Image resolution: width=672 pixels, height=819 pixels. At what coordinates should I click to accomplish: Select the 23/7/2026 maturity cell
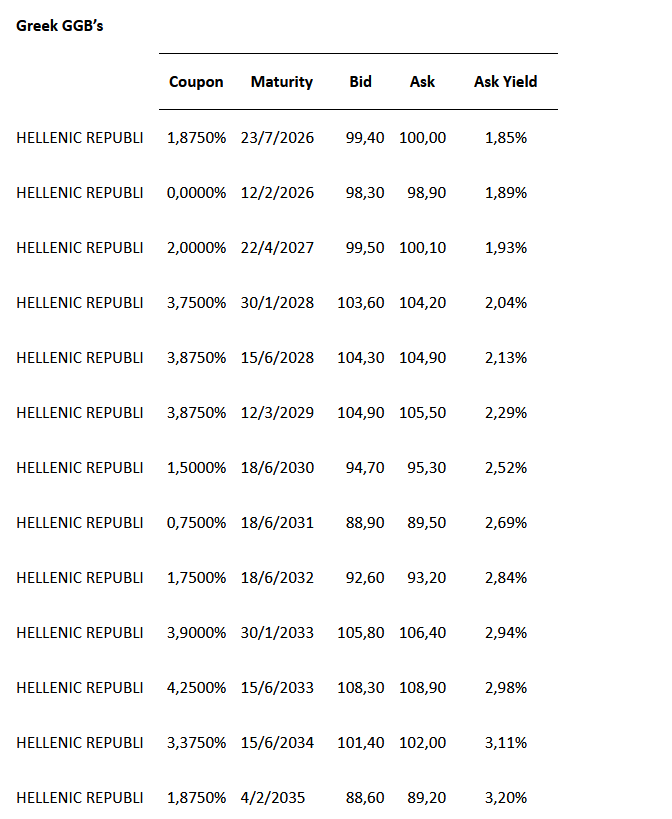click(x=277, y=137)
